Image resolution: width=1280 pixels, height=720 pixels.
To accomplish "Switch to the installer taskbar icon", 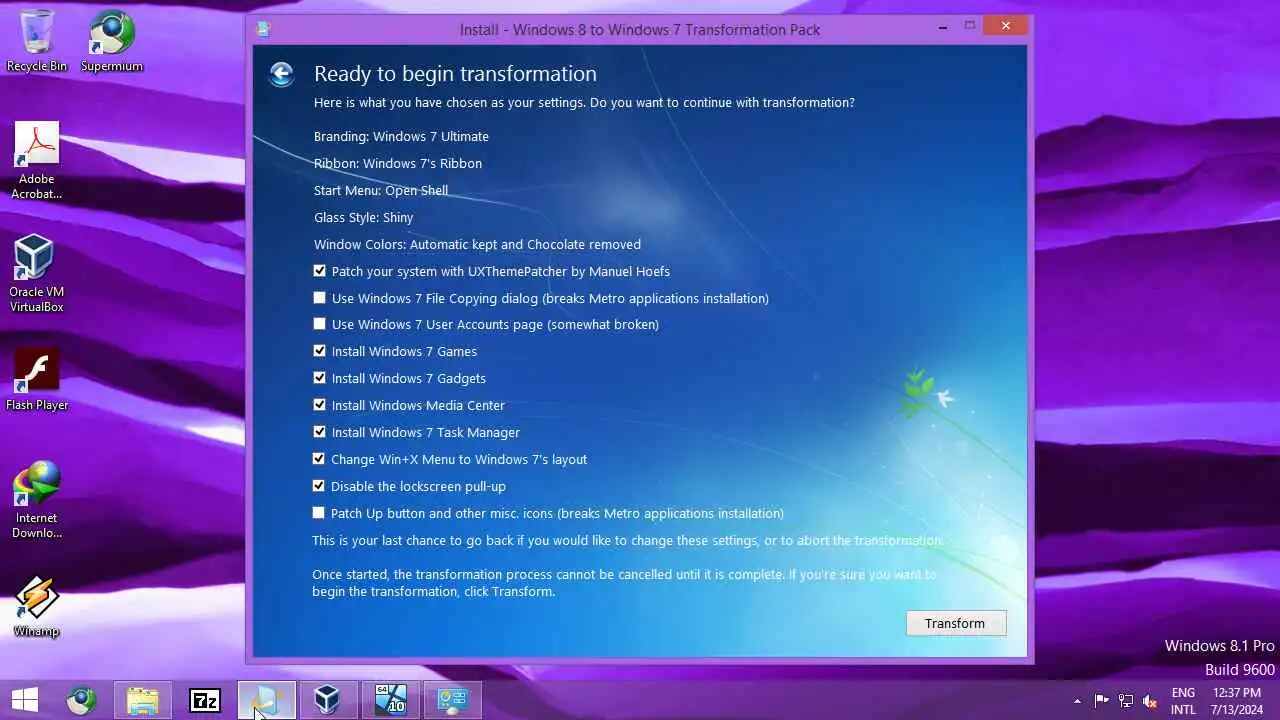I will (267, 700).
